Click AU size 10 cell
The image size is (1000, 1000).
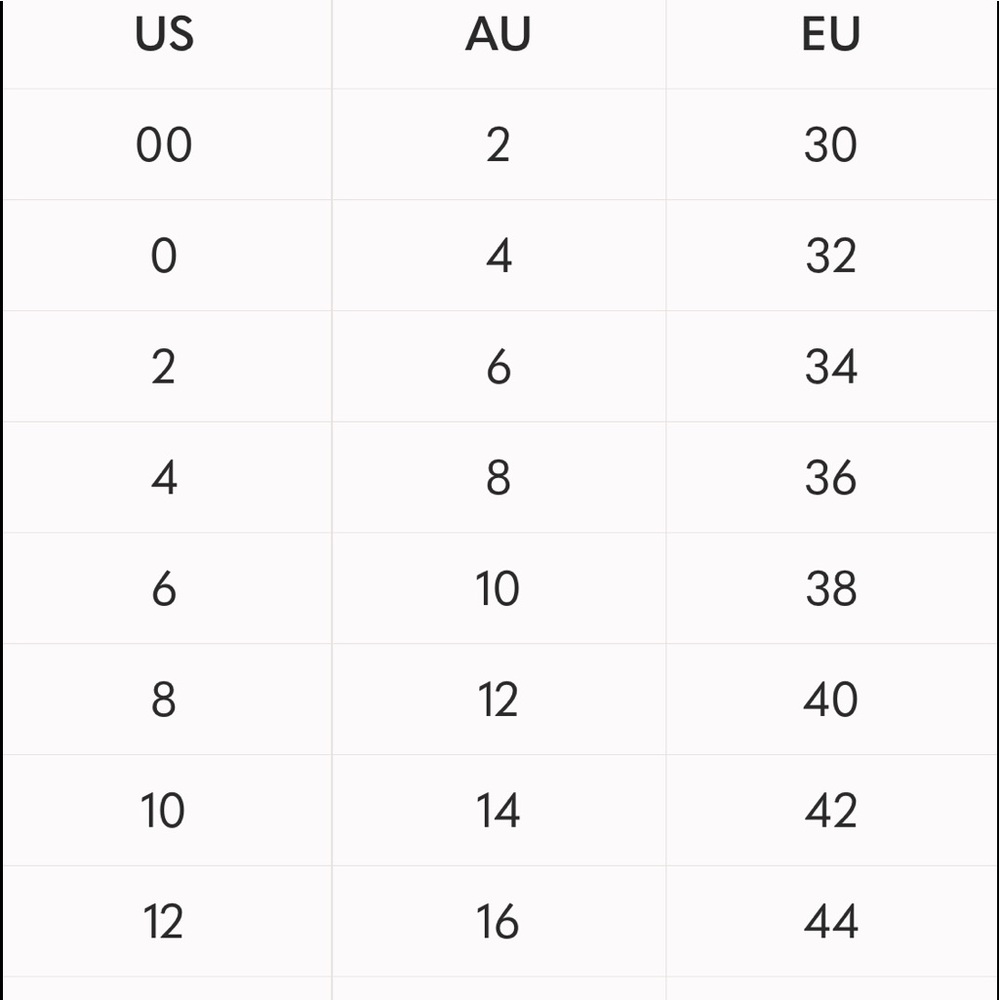point(498,589)
